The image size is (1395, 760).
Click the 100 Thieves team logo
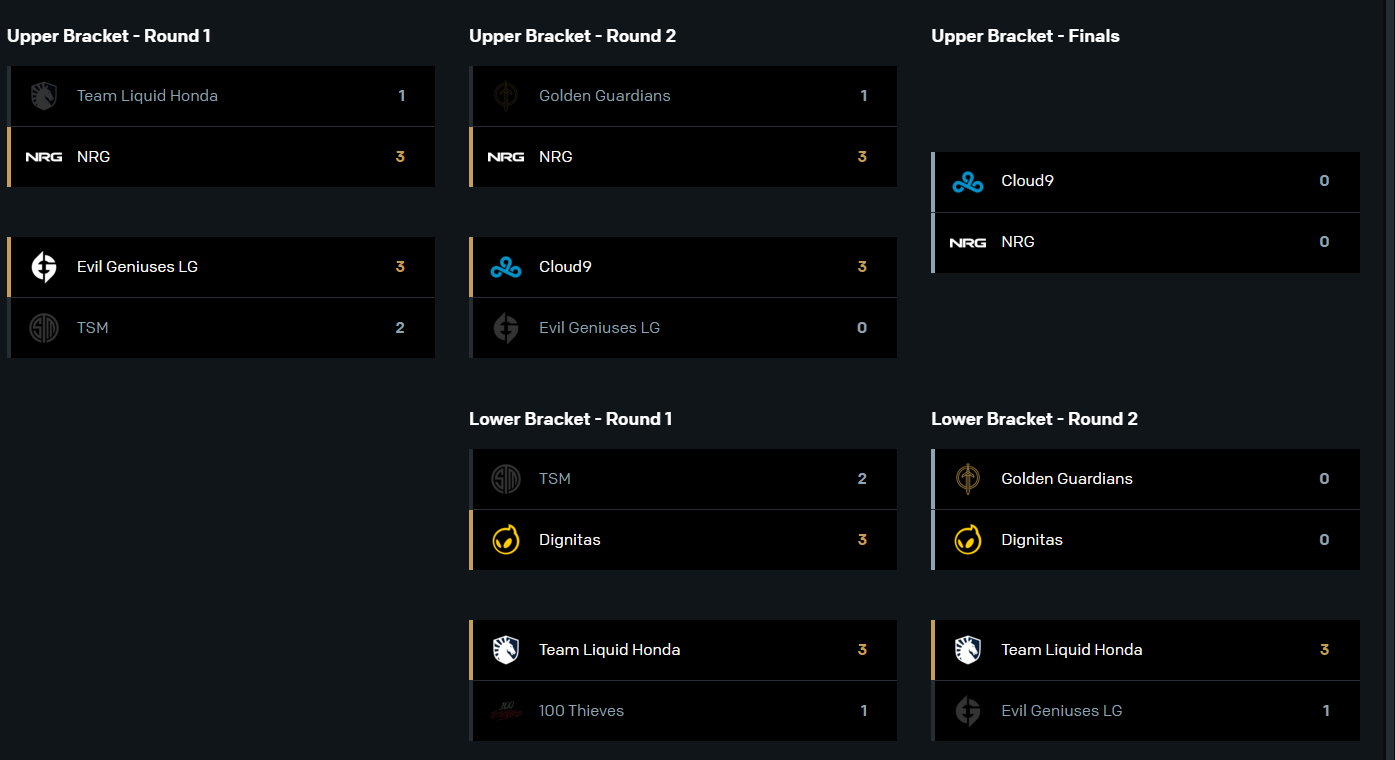[x=506, y=711]
